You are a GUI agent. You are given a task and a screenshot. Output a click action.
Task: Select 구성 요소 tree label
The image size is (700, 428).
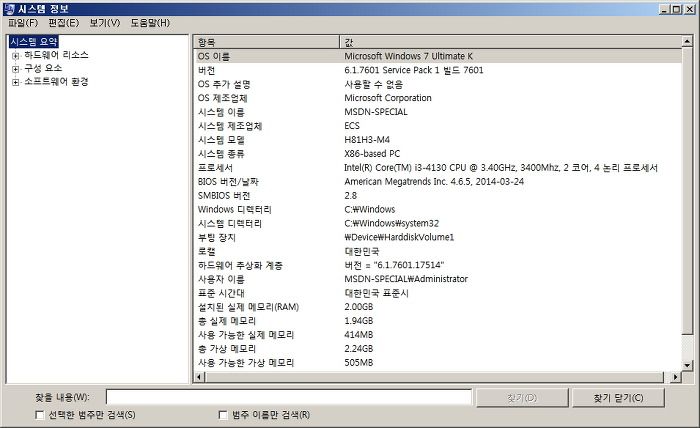click(43, 68)
